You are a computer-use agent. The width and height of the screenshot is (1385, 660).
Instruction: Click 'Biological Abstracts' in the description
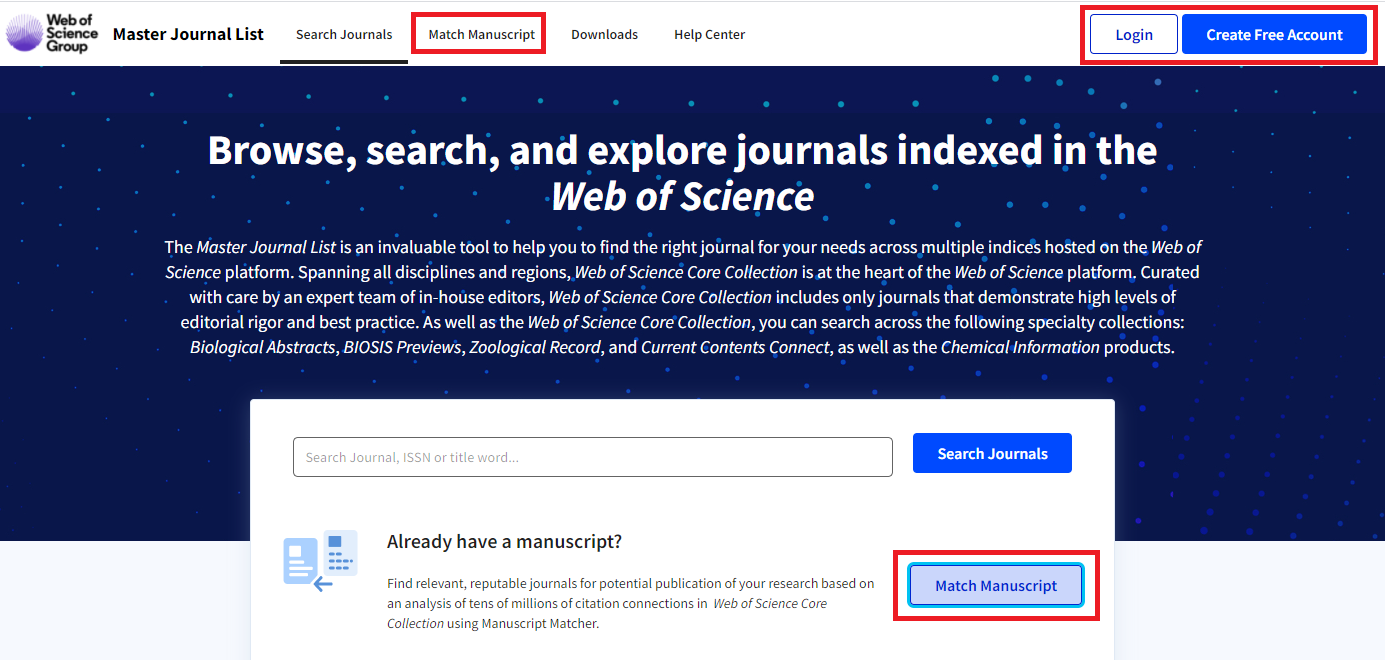point(263,348)
